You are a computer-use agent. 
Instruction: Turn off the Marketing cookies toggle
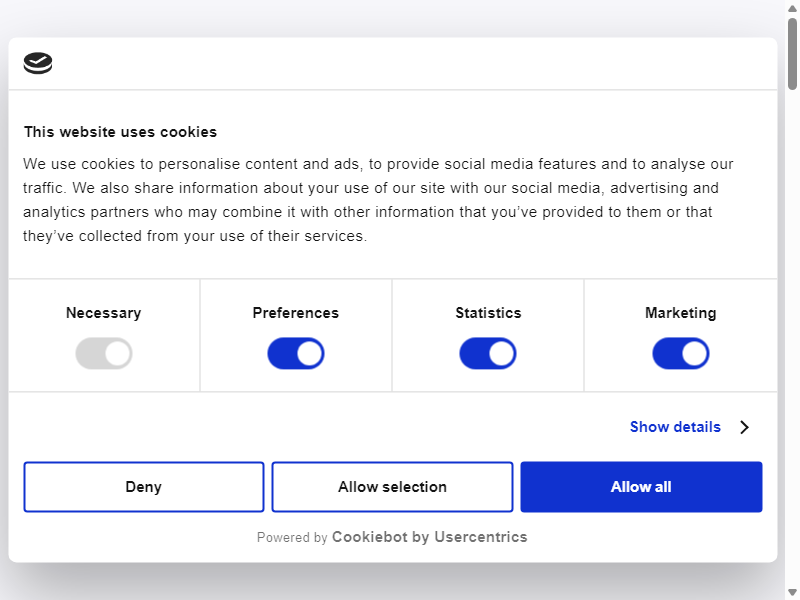click(681, 353)
